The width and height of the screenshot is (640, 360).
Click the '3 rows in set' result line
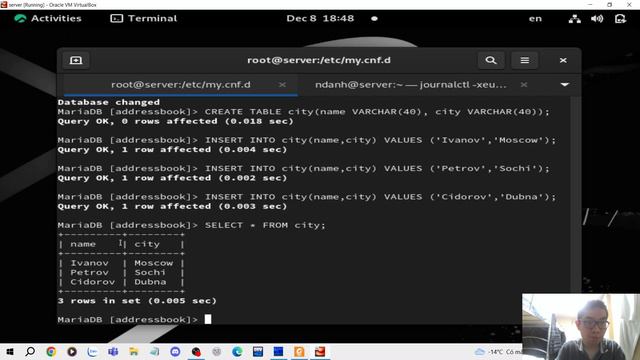(x=137, y=301)
